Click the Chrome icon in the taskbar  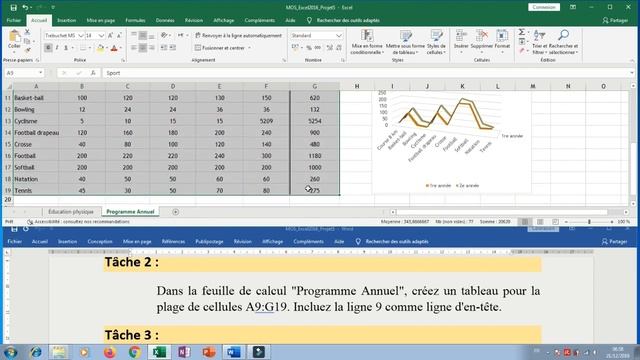134,352
